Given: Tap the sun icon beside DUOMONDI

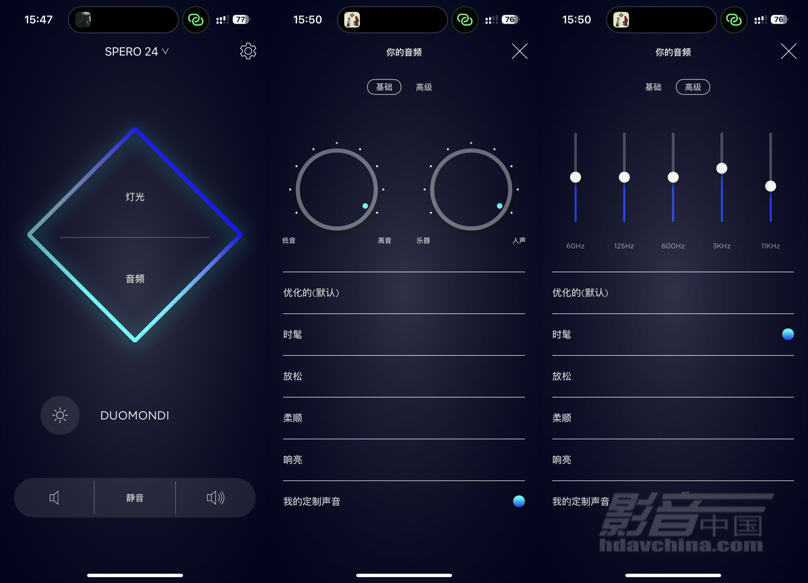Looking at the screenshot, I should pos(60,415).
